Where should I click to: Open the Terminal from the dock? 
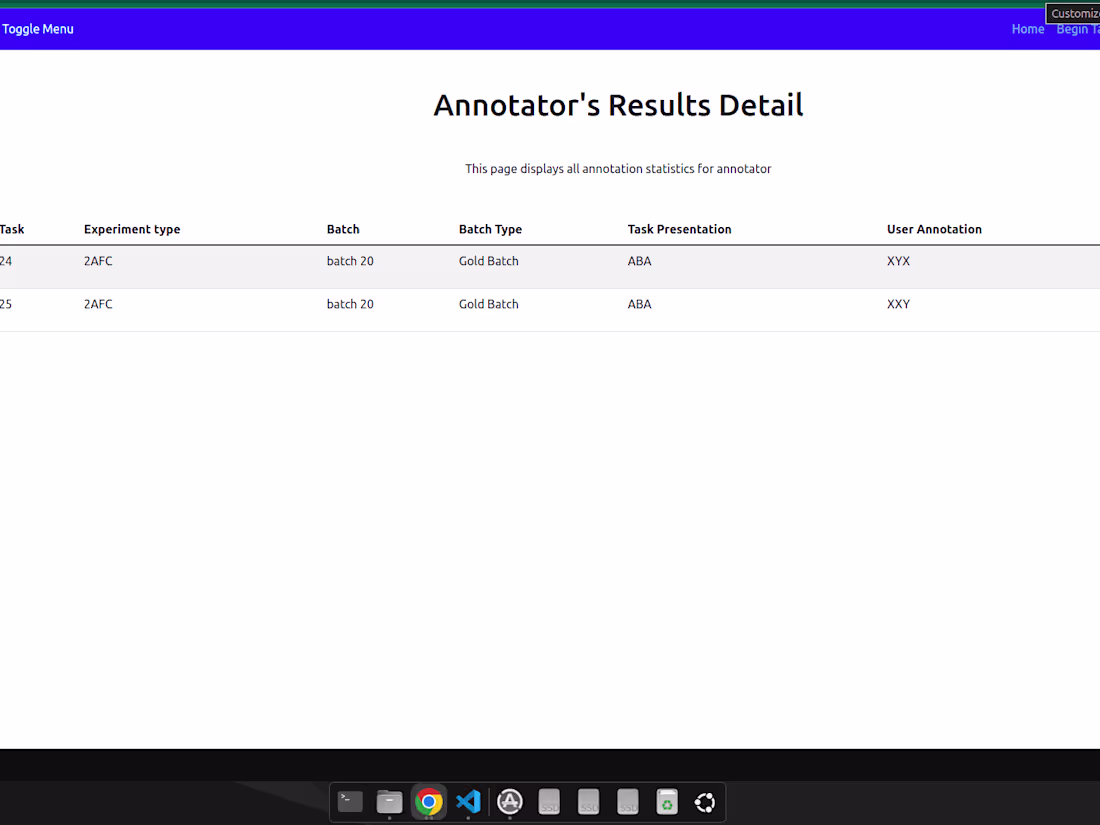350,801
